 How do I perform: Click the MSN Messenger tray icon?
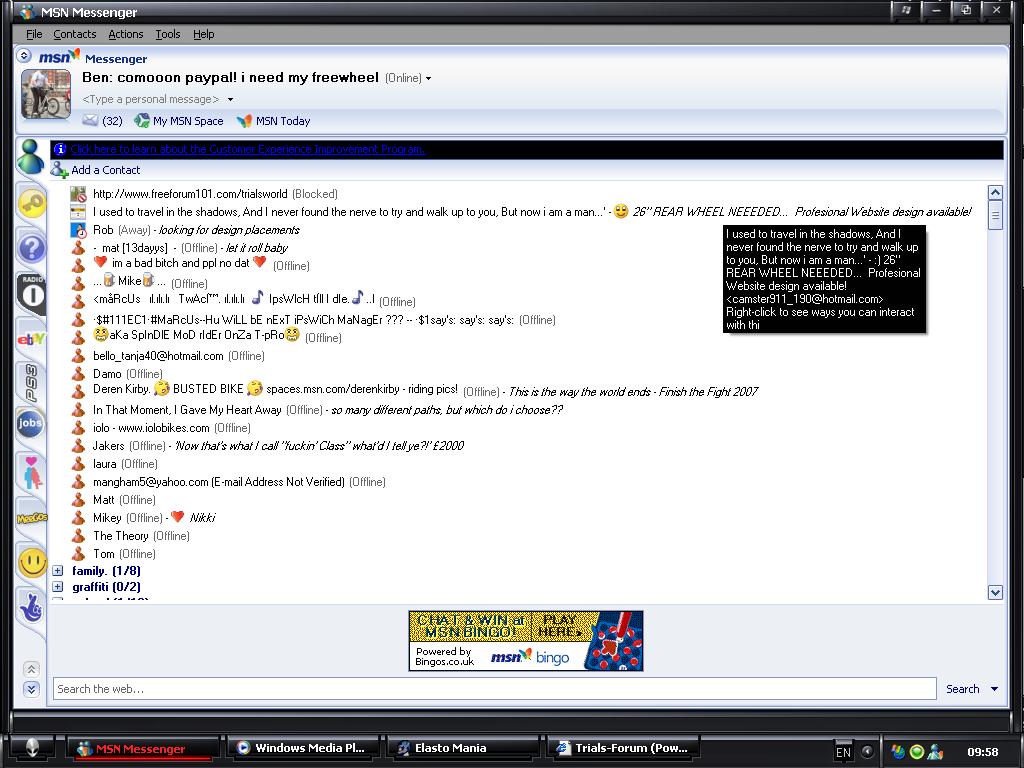click(x=935, y=752)
